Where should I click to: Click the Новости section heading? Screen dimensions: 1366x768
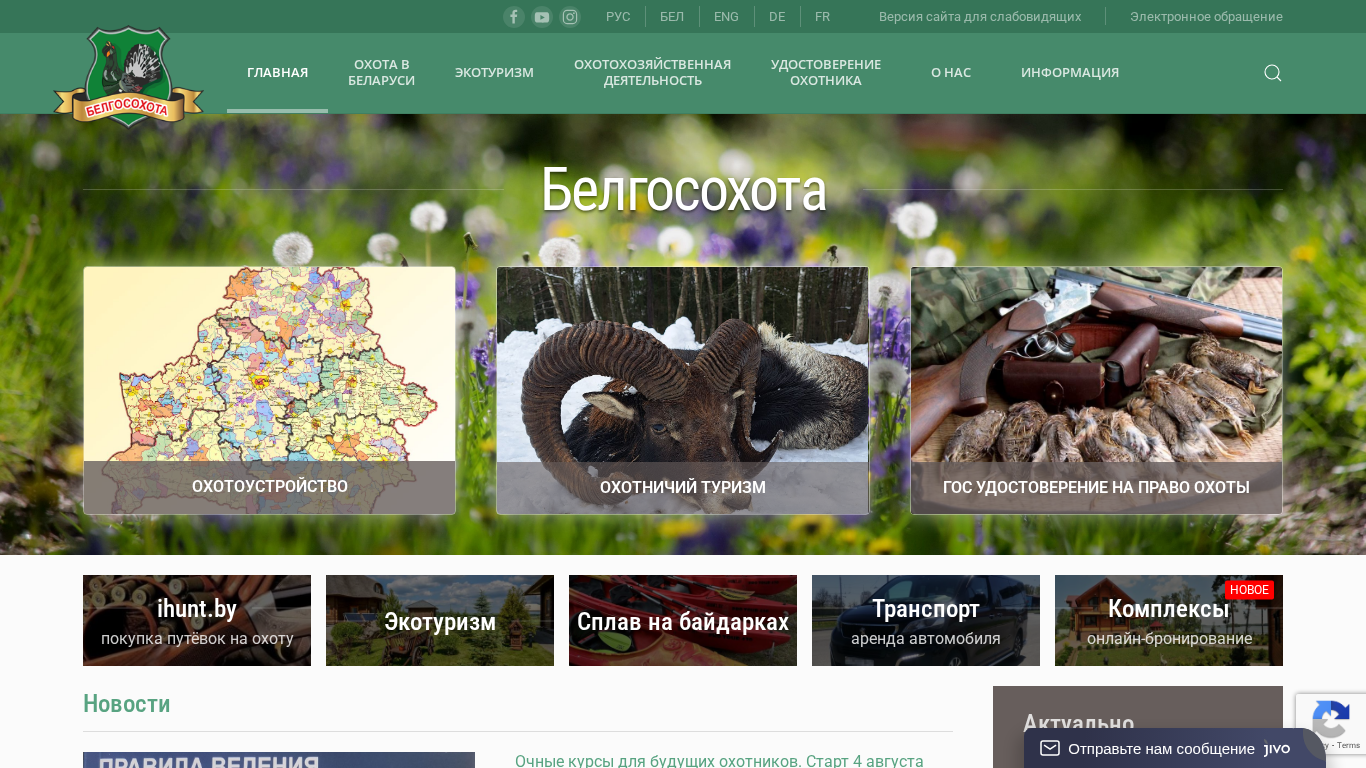click(127, 704)
